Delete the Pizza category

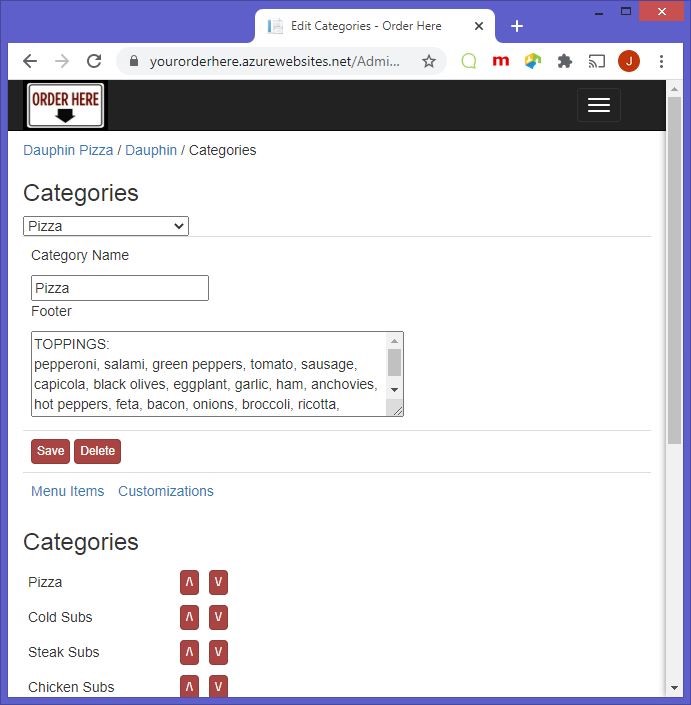pos(97,451)
